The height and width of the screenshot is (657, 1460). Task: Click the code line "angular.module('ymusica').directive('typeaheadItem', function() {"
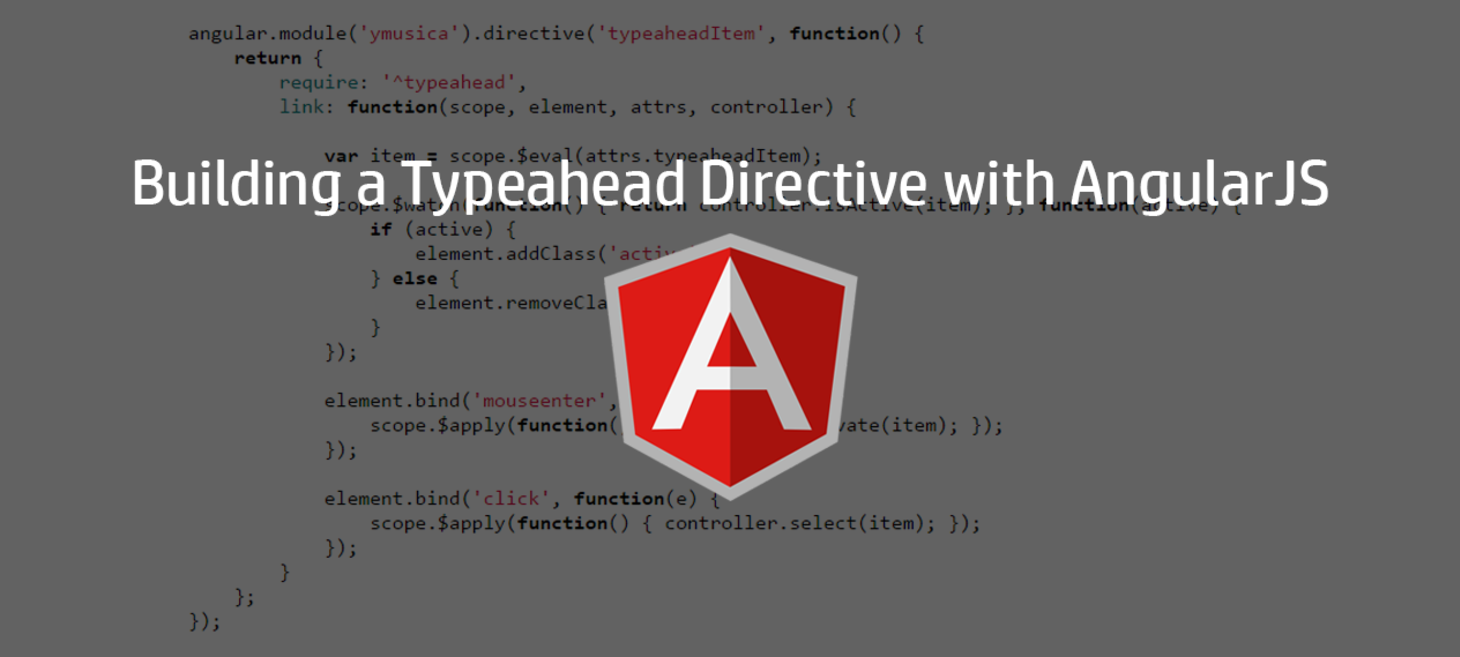[556, 34]
